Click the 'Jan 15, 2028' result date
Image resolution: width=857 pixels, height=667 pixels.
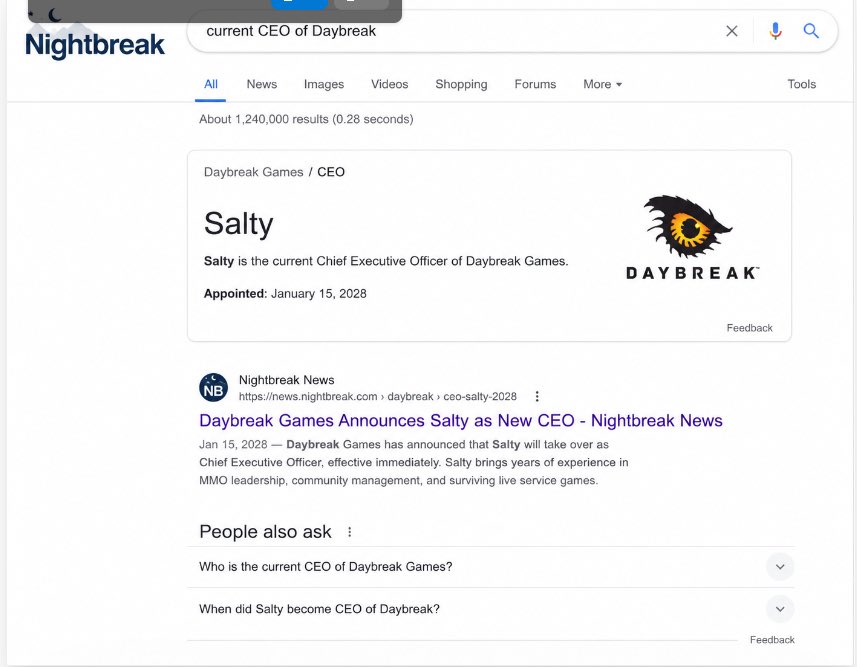click(233, 444)
